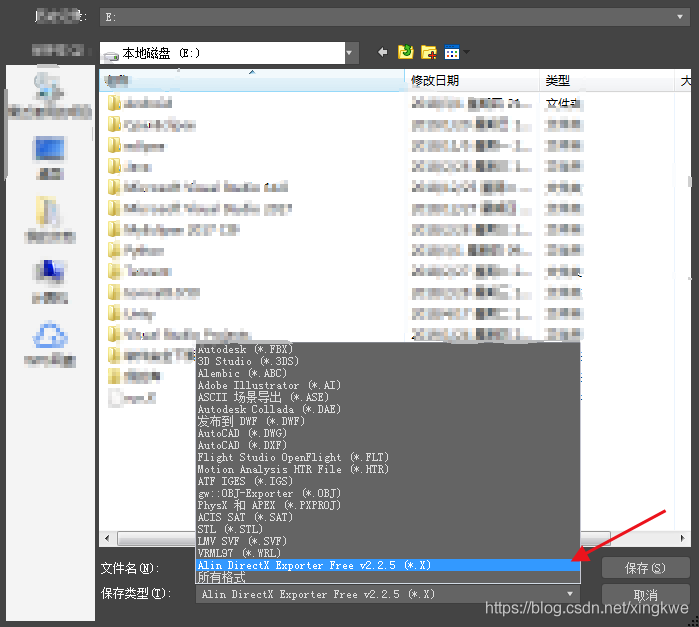Viewport: 699px width, 627px height.
Task: Open the local disk (E:) location dropdown
Action: pyautogui.click(x=350, y=53)
